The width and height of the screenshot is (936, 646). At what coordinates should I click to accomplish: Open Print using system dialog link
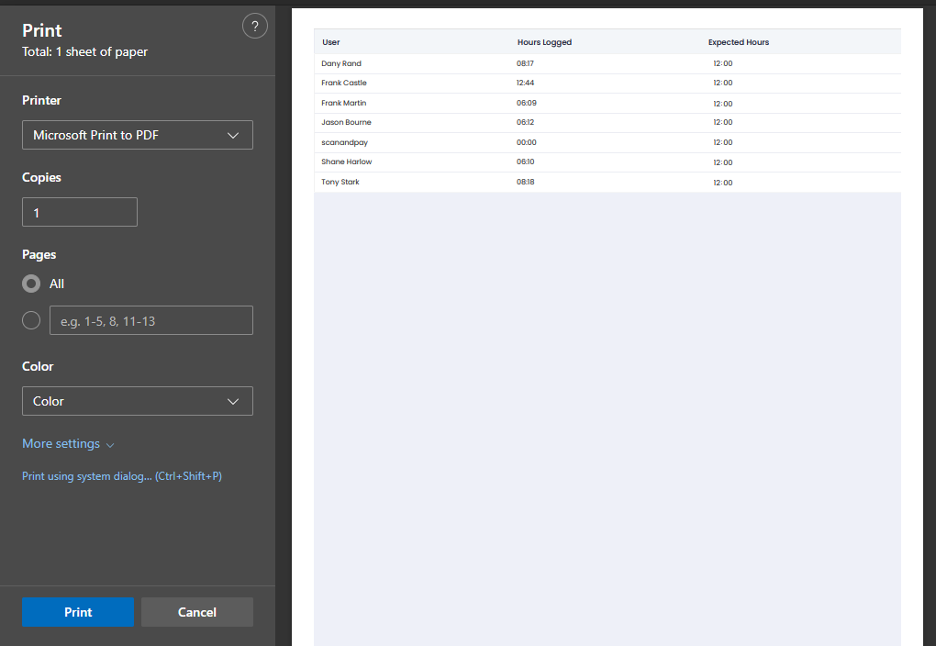(122, 476)
